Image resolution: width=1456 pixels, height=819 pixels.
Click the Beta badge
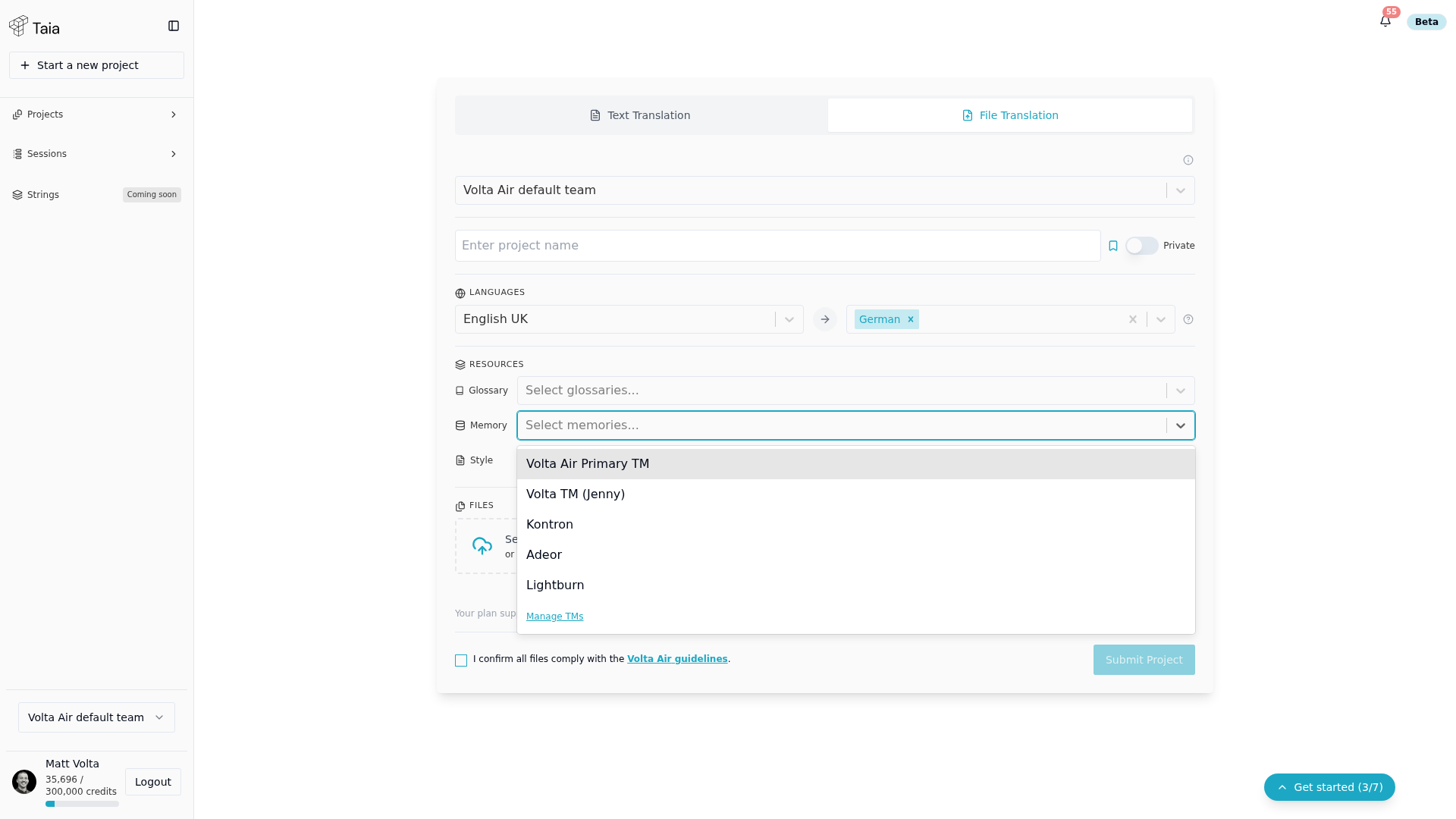tap(1426, 22)
